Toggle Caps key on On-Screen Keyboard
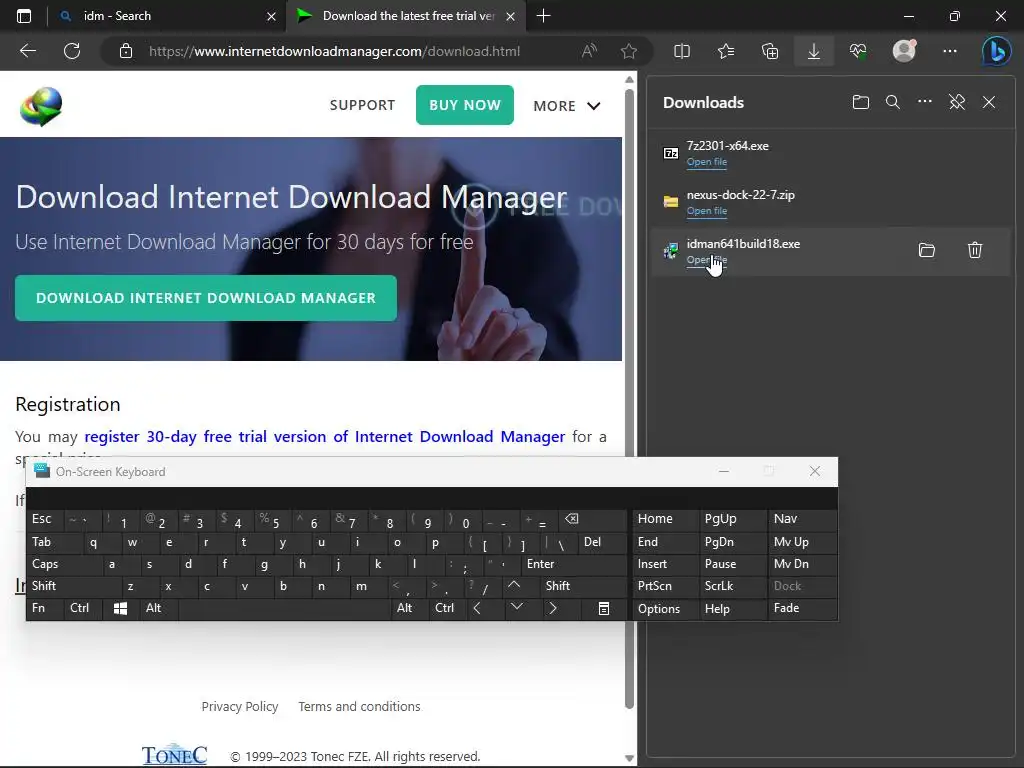The height and width of the screenshot is (768, 1024). point(65,564)
